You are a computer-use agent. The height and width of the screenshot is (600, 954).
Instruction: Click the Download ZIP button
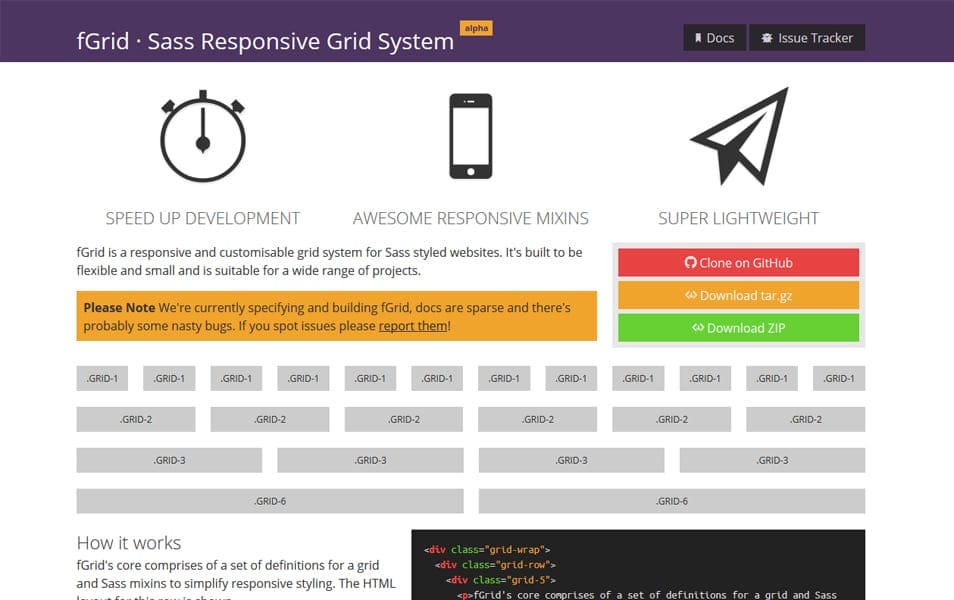(739, 328)
